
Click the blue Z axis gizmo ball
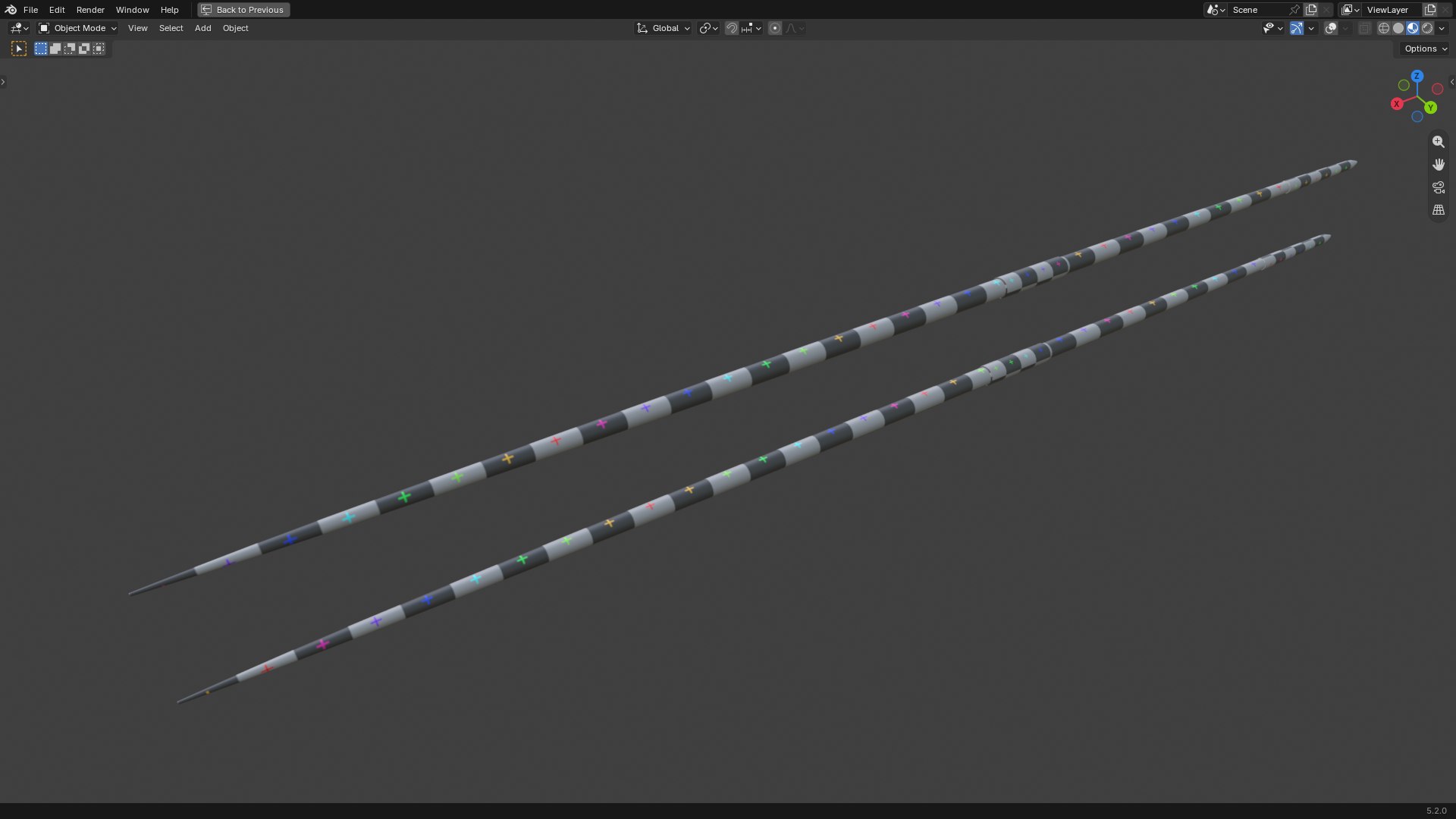pos(1417,76)
